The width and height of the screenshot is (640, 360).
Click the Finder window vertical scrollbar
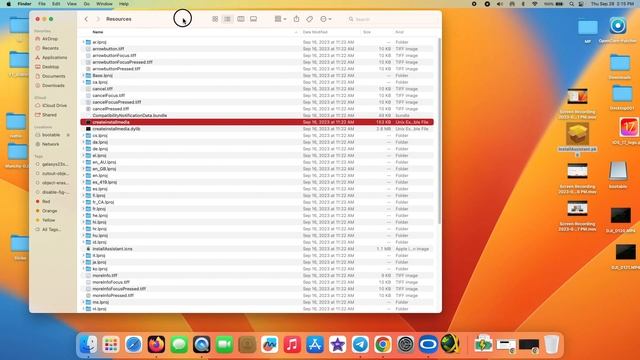pos(439,131)
